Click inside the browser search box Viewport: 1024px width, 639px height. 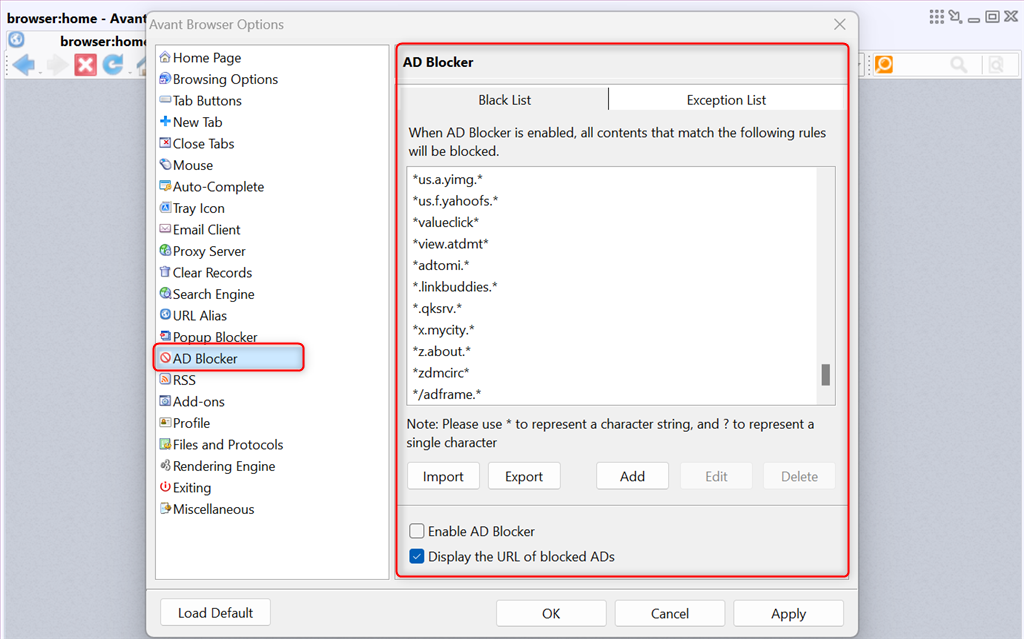coord(921,64)
